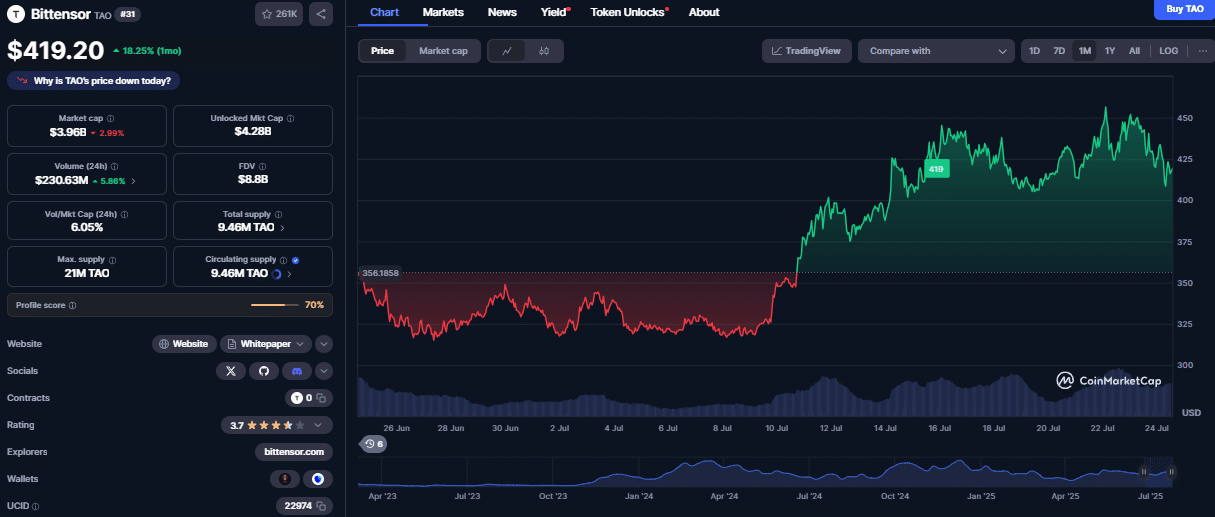
Task: Switch to the Yield tab
Action: (554, 12)
